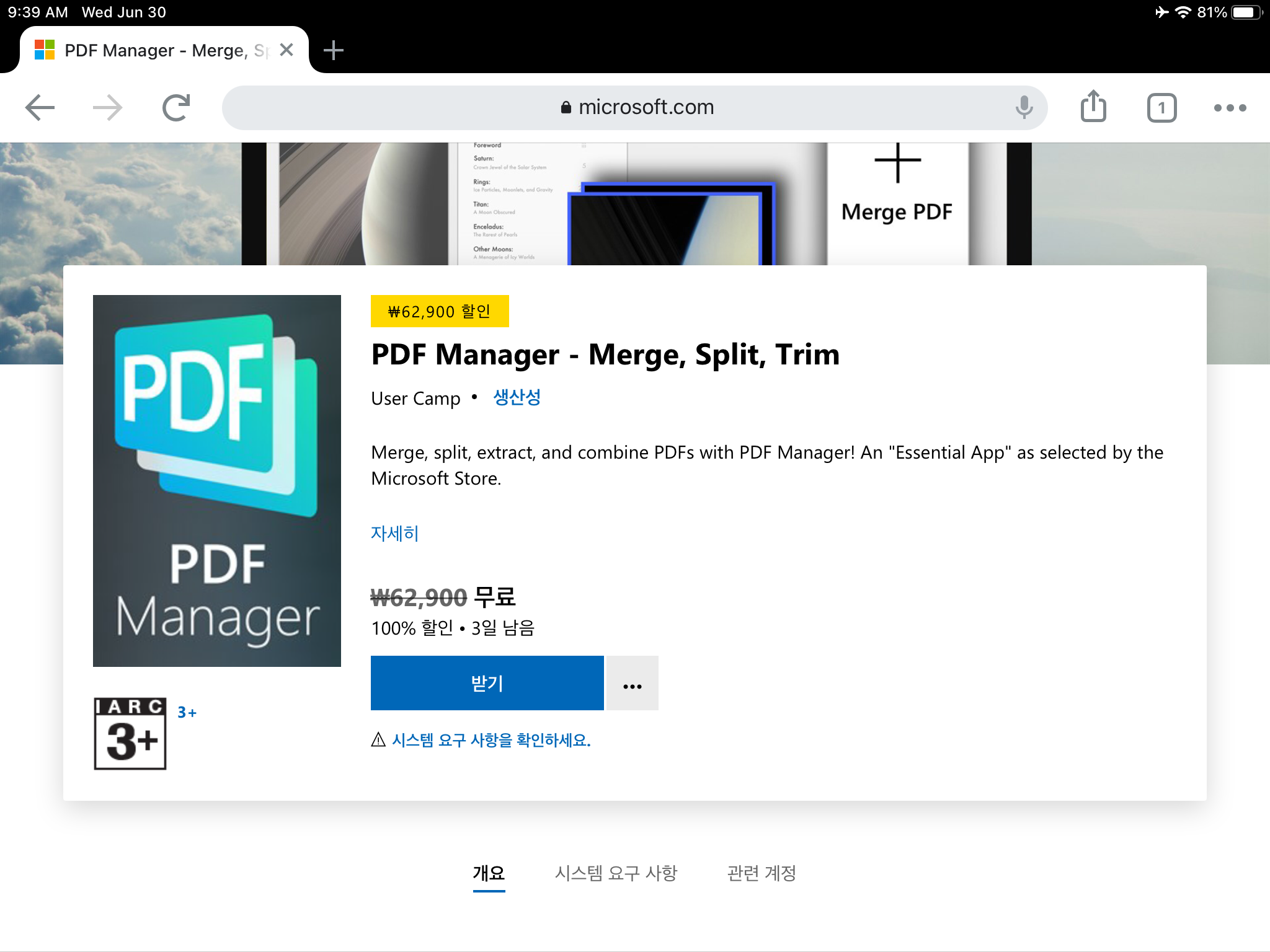Select the 개요 overview tab

489,873
